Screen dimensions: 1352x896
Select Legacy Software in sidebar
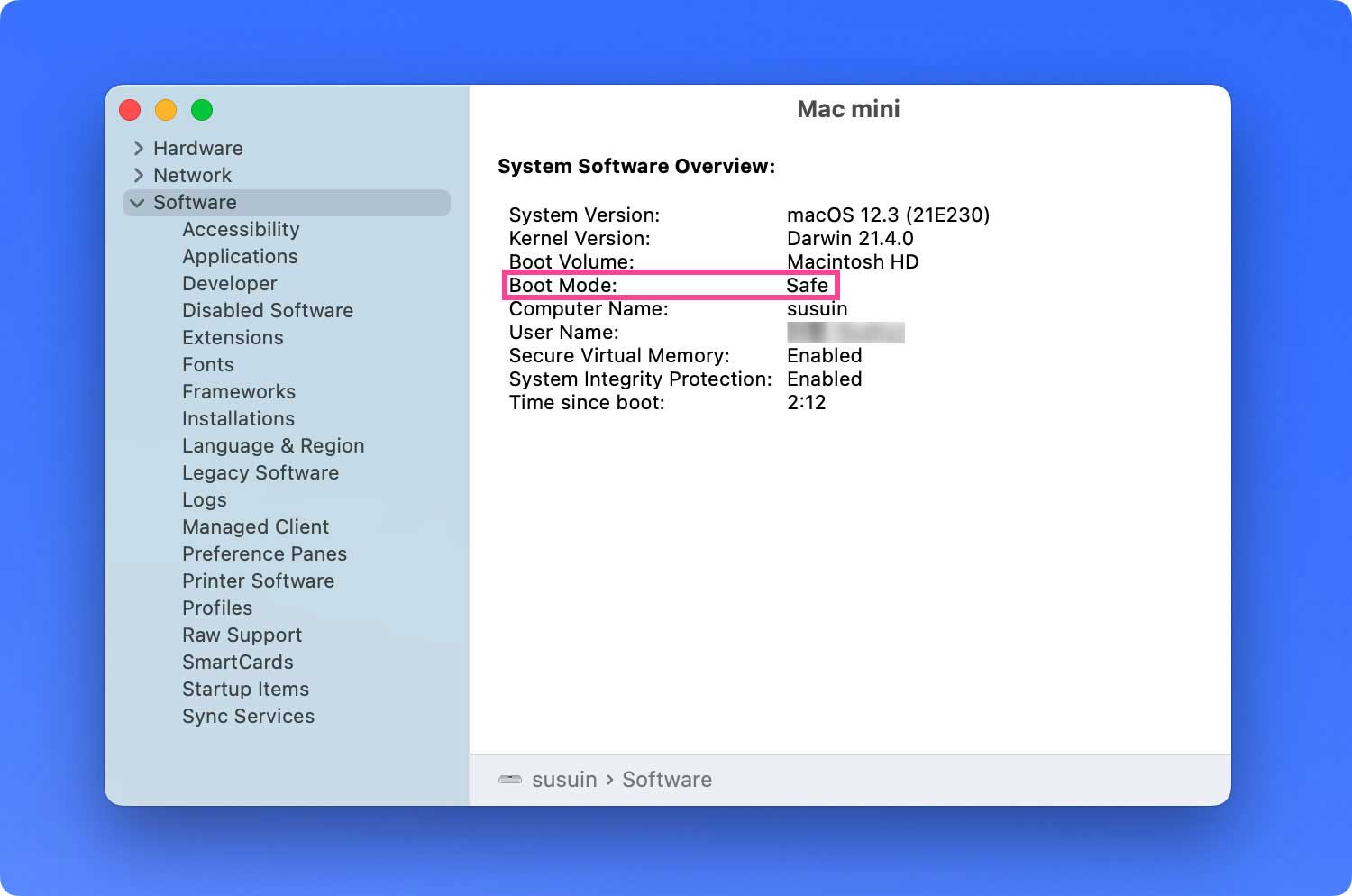click(260, 473)
